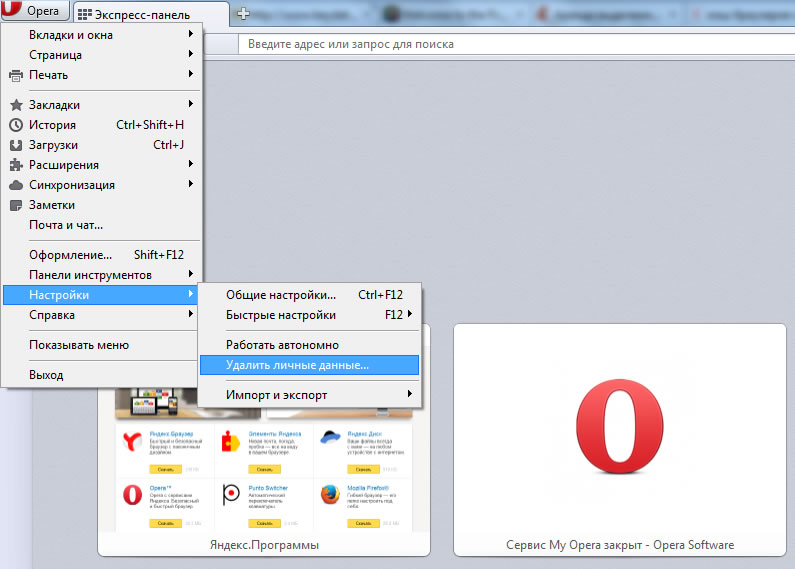Screen dimensions: 795x569
Task: Open История from the menu
Action: (x=101, y=125)
